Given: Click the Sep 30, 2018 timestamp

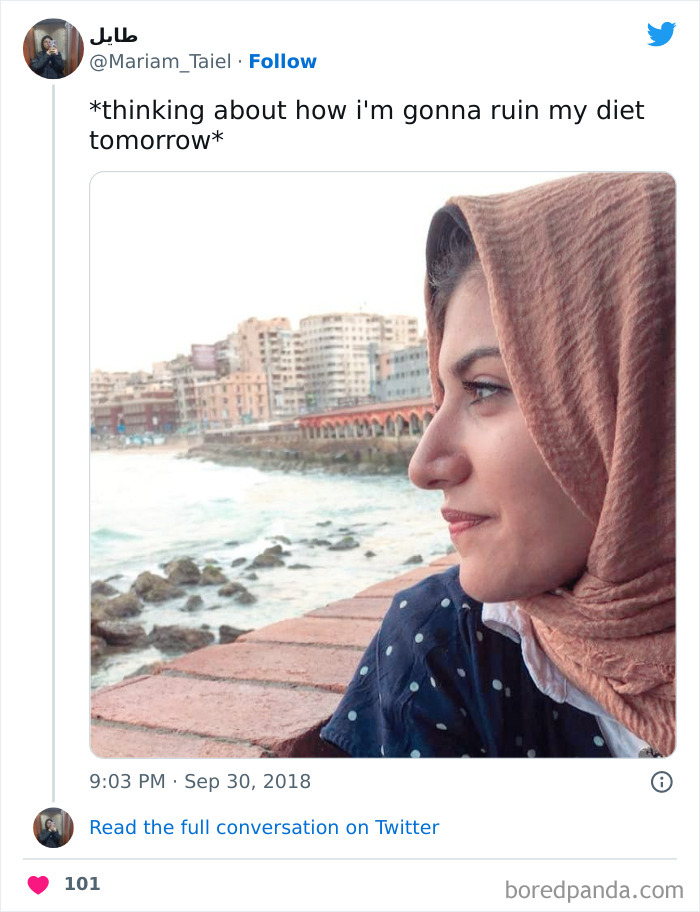Looking at the screenshot, I should [x=248, y=782].
